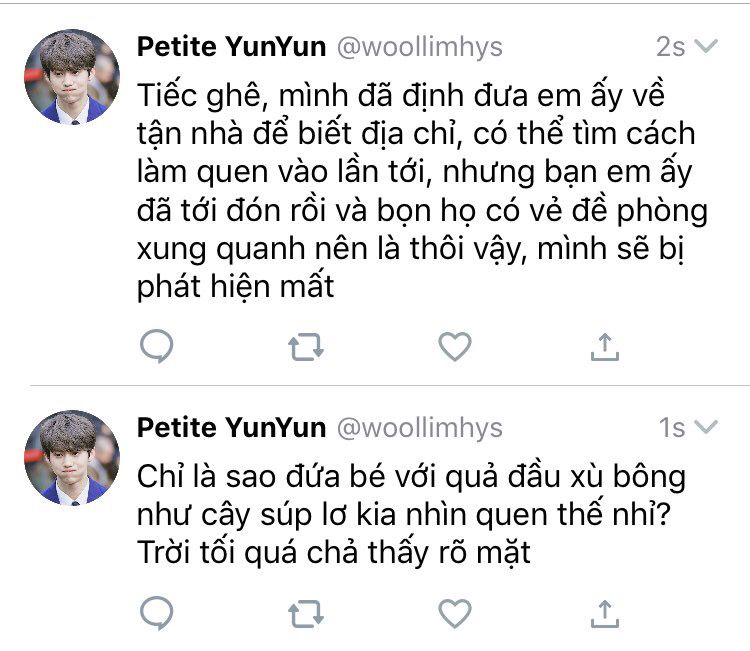Open the 1s timestamp of second tweet
This screenshot has width=750, height=651.
(x=672, y=428)
